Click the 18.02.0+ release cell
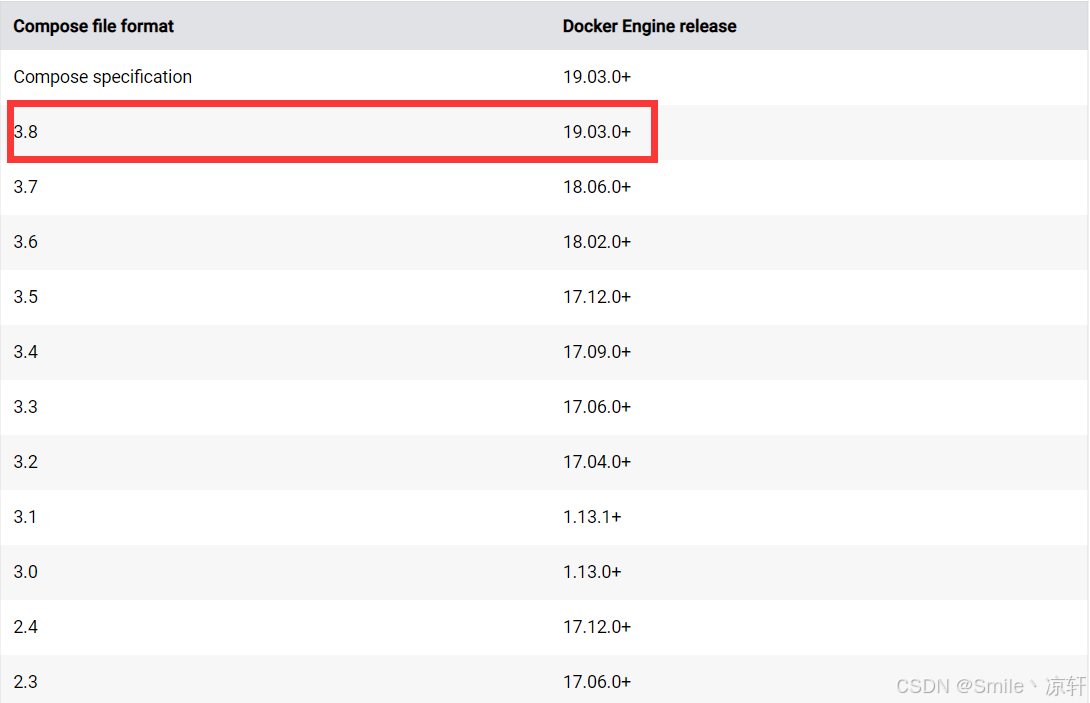This screenshot has height=703, width=1090. click(x=596, y=242)
